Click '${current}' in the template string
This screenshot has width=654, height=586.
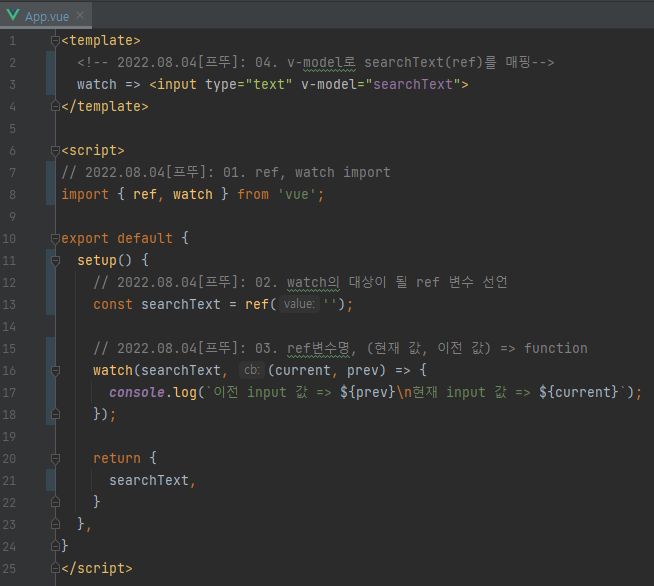tap(579, 392)
